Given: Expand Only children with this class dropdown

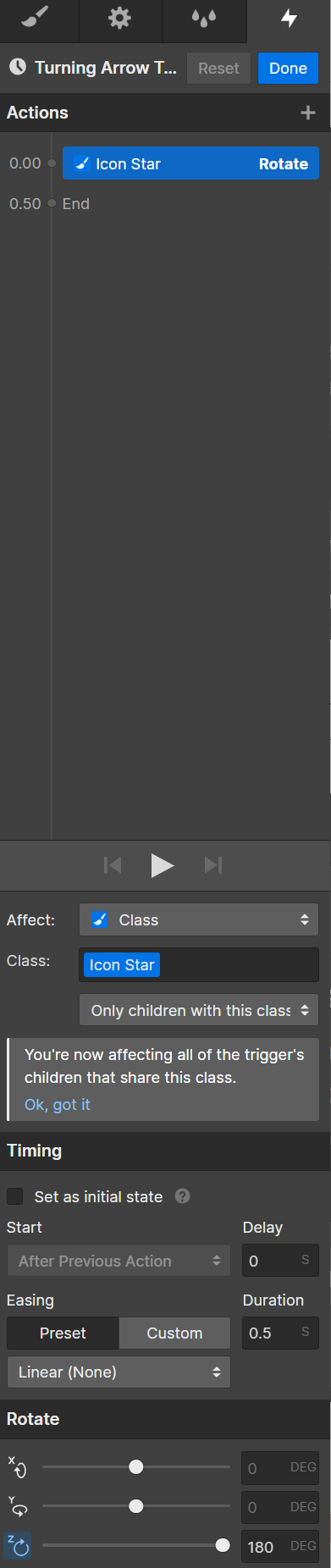Looking at the screenshot, I should tap(199, 1010).
